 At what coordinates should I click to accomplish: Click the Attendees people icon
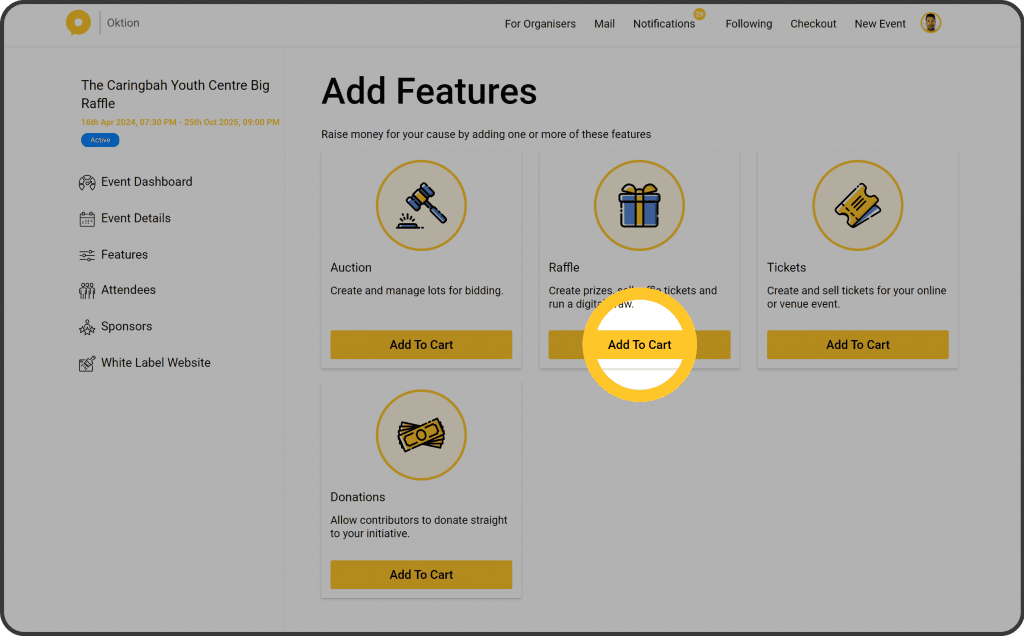tap(87, 291)
